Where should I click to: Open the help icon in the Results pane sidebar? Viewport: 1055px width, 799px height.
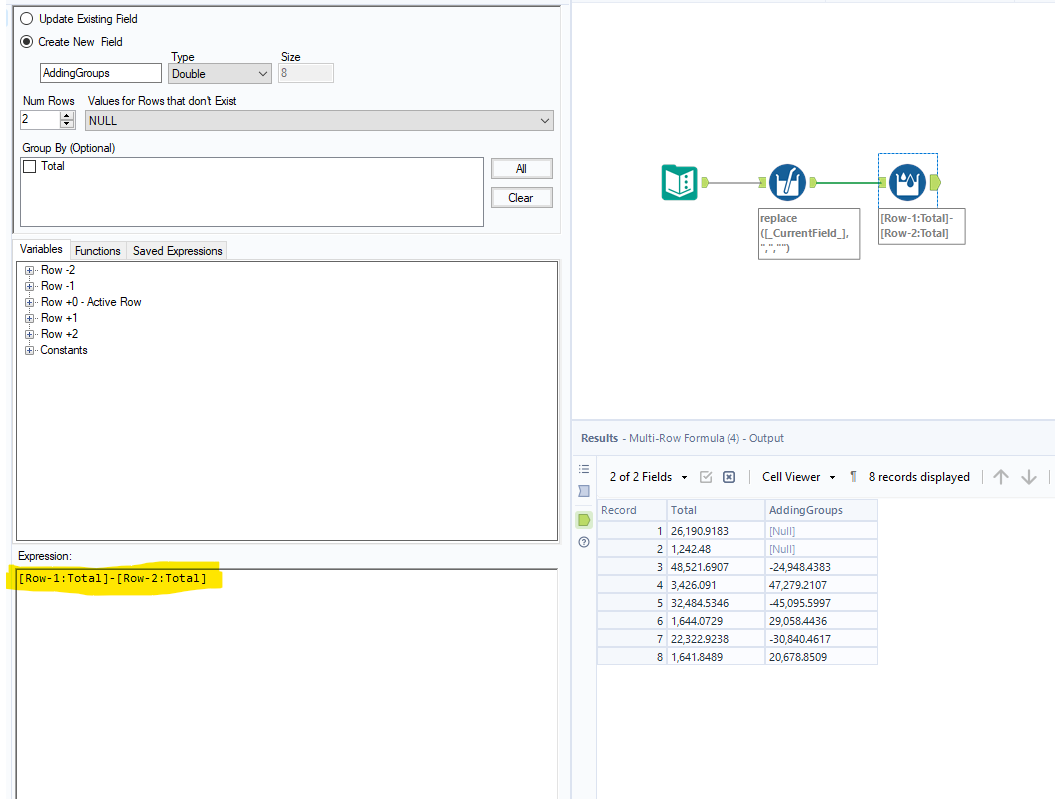click(585, 542)
